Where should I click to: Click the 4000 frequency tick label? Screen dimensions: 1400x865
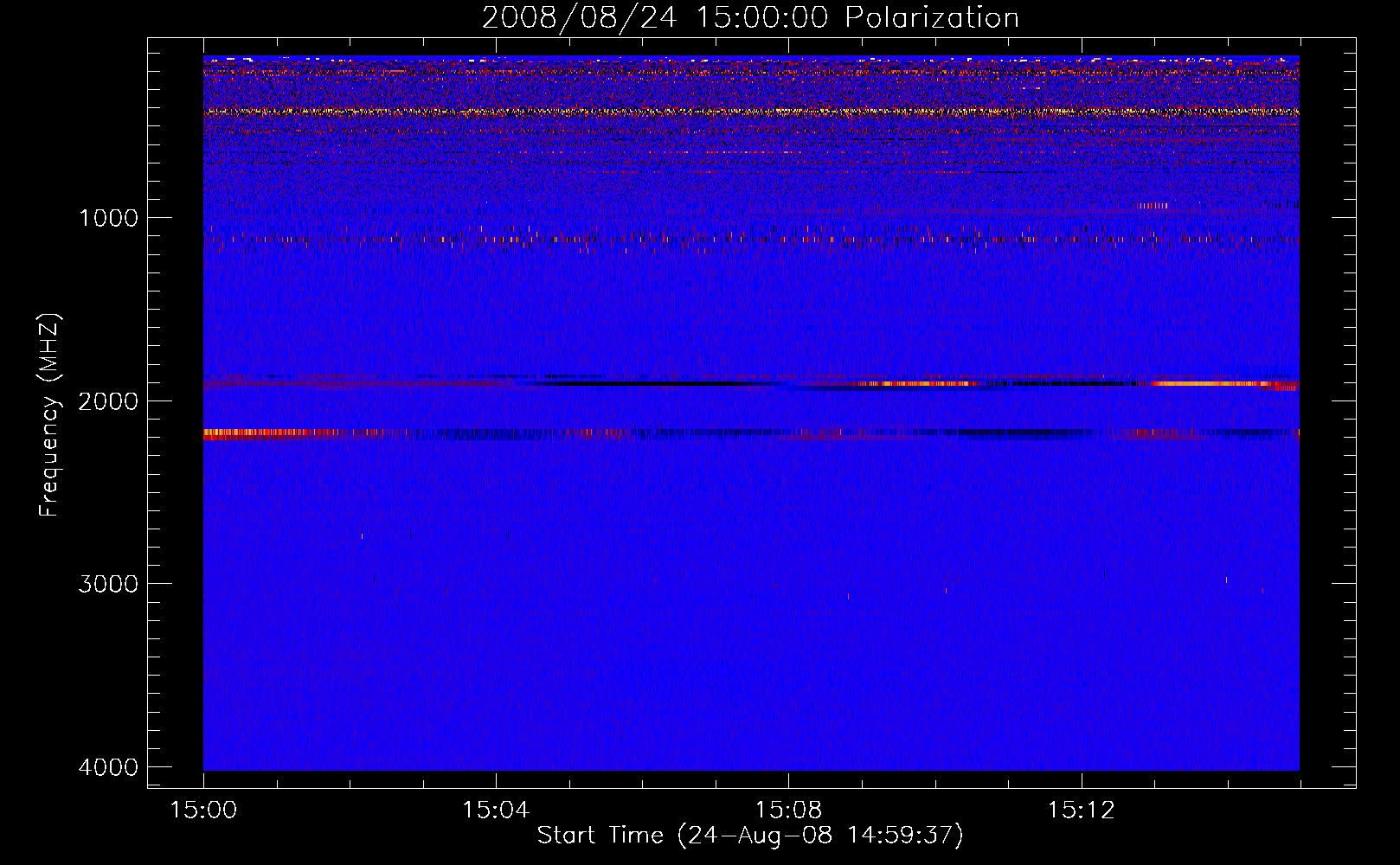108,767
